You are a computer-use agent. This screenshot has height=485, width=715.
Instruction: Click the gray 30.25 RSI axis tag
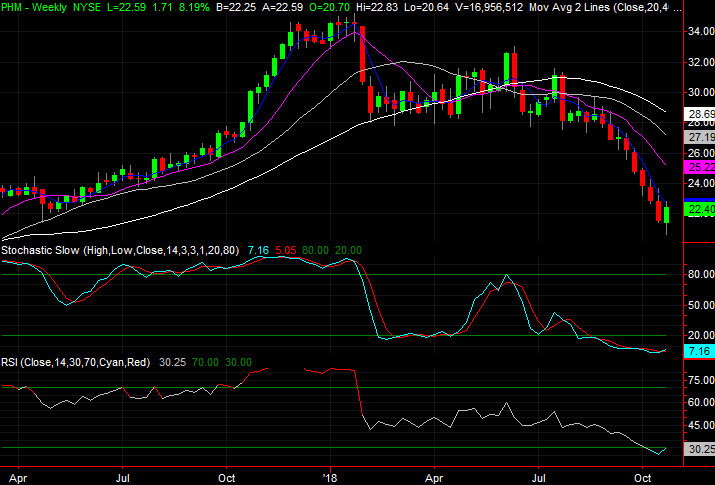coord(700,449)
